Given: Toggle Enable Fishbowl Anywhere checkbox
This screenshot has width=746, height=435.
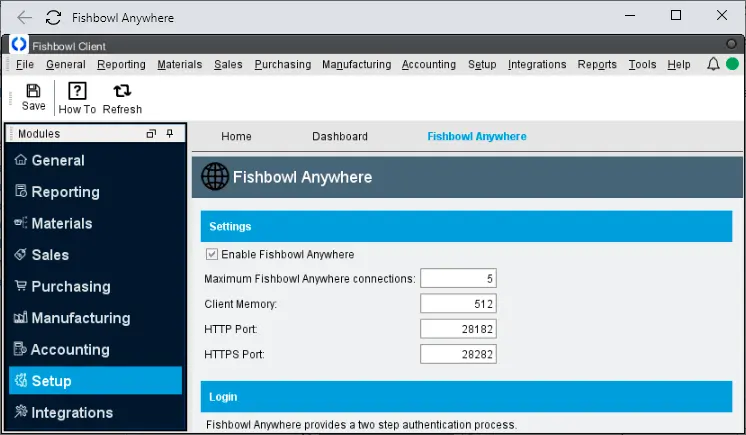Looking at the screenshot, I should coord(212,254).
